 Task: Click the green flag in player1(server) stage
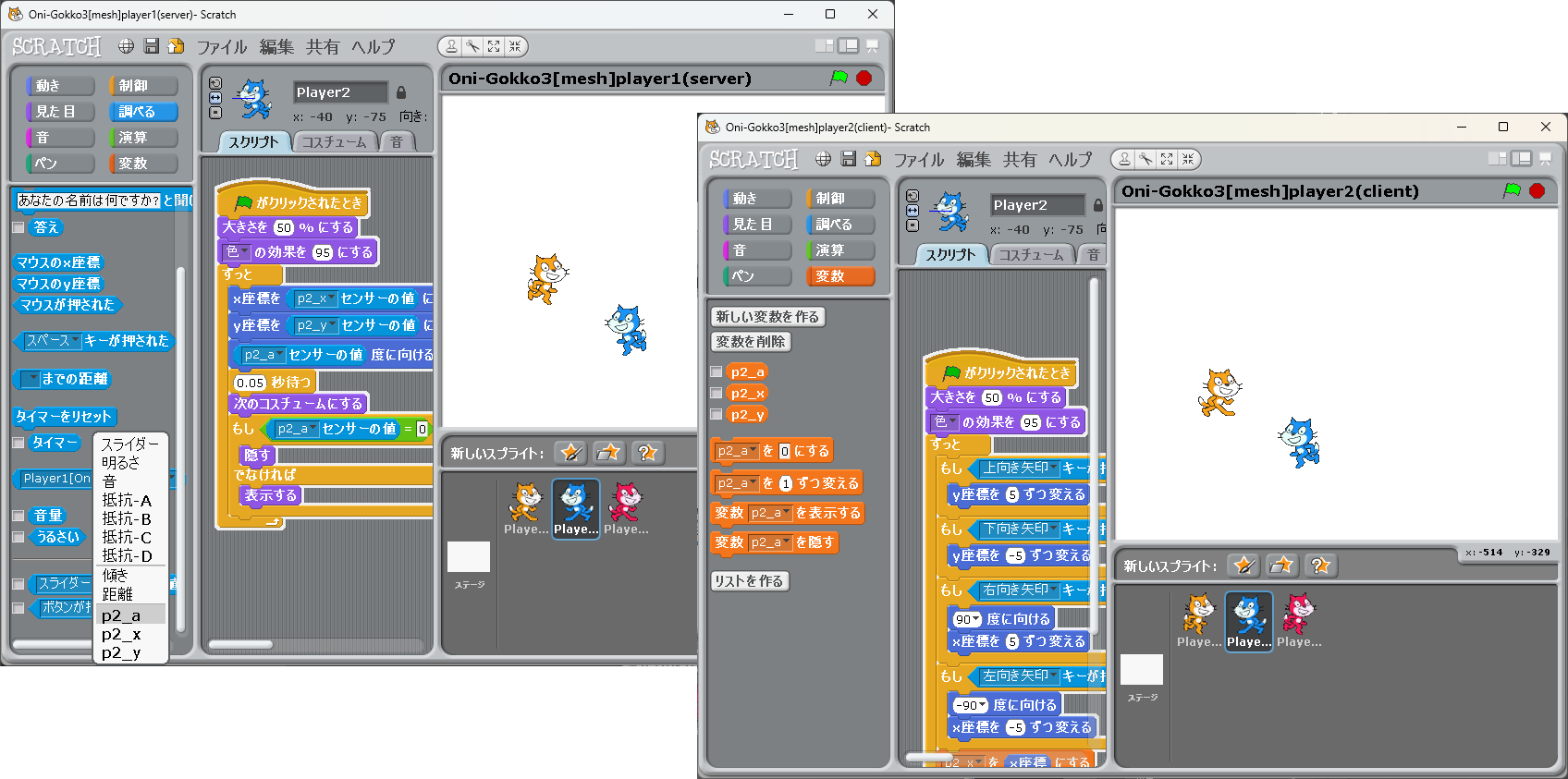pyautogui.click(x=839, y=78)
